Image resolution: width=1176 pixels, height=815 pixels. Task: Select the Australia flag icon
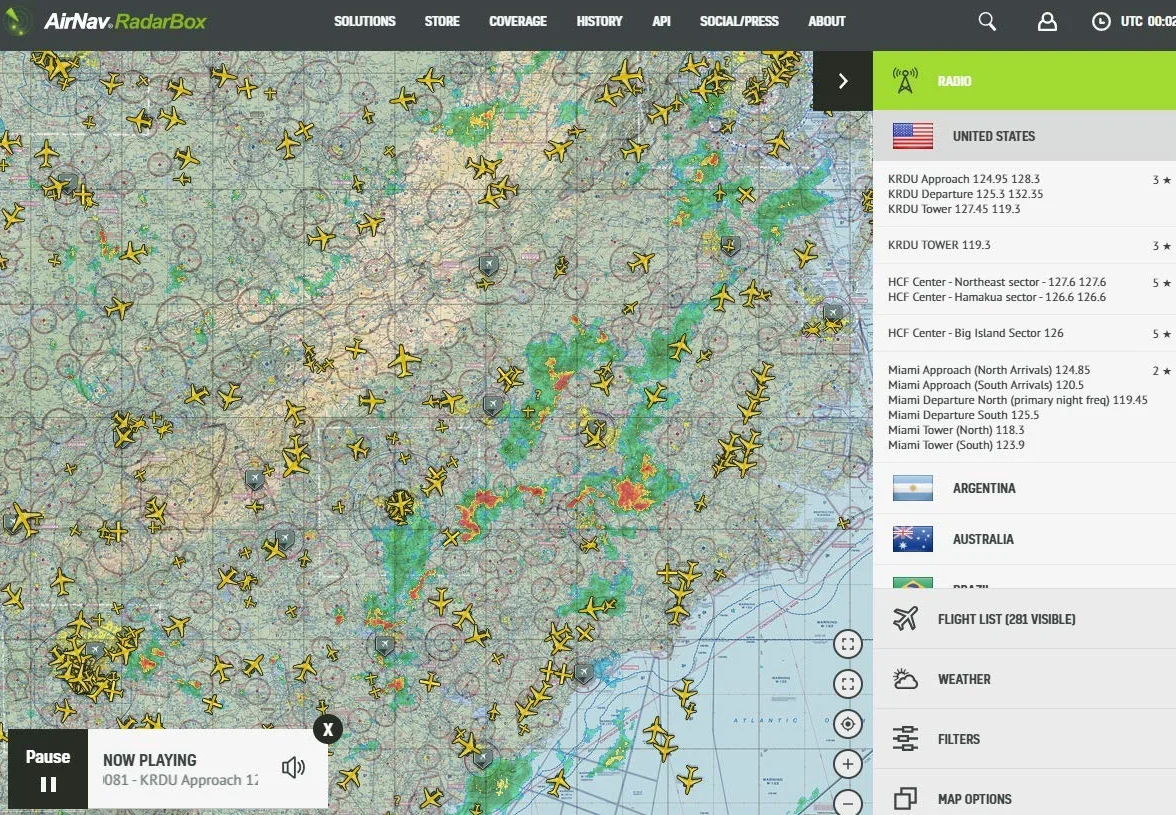[913, 539]
